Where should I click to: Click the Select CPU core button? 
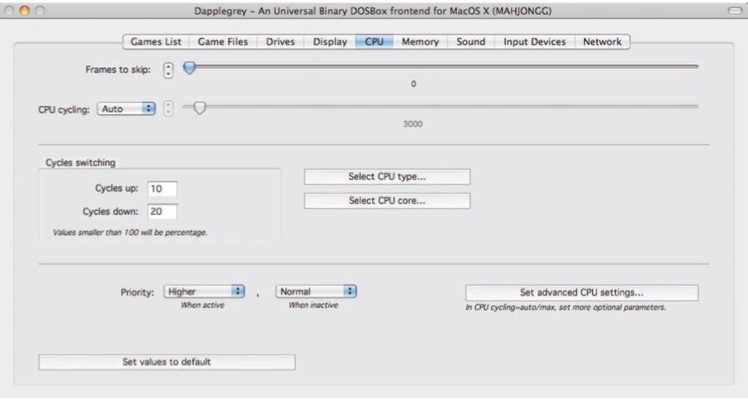point(387,200)
